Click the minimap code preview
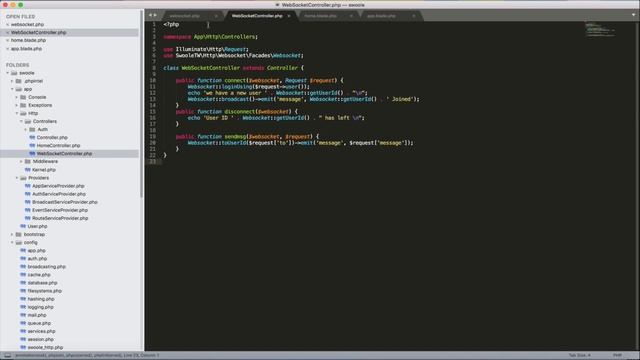Screen dimensions: 640x360 600,30
